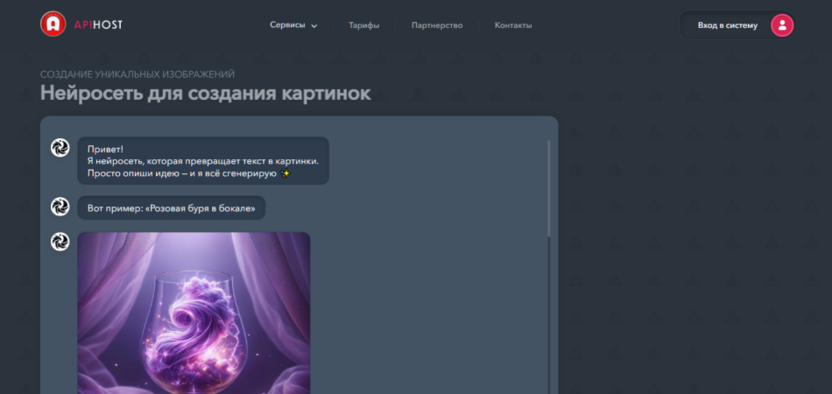Open the Партнерство menu item
The width and height of the screenshot is (832, 394).
tap(437, 25)
